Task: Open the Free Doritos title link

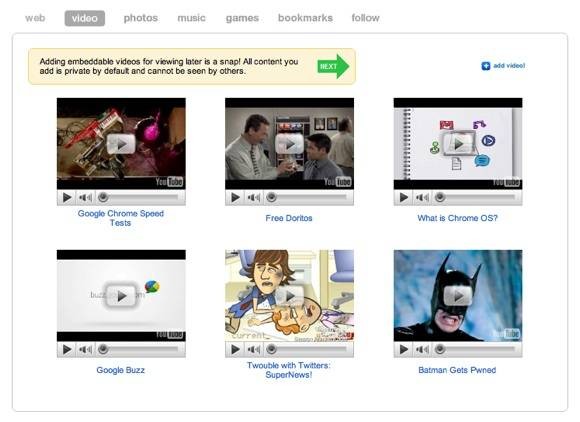Action: (289, 218)
